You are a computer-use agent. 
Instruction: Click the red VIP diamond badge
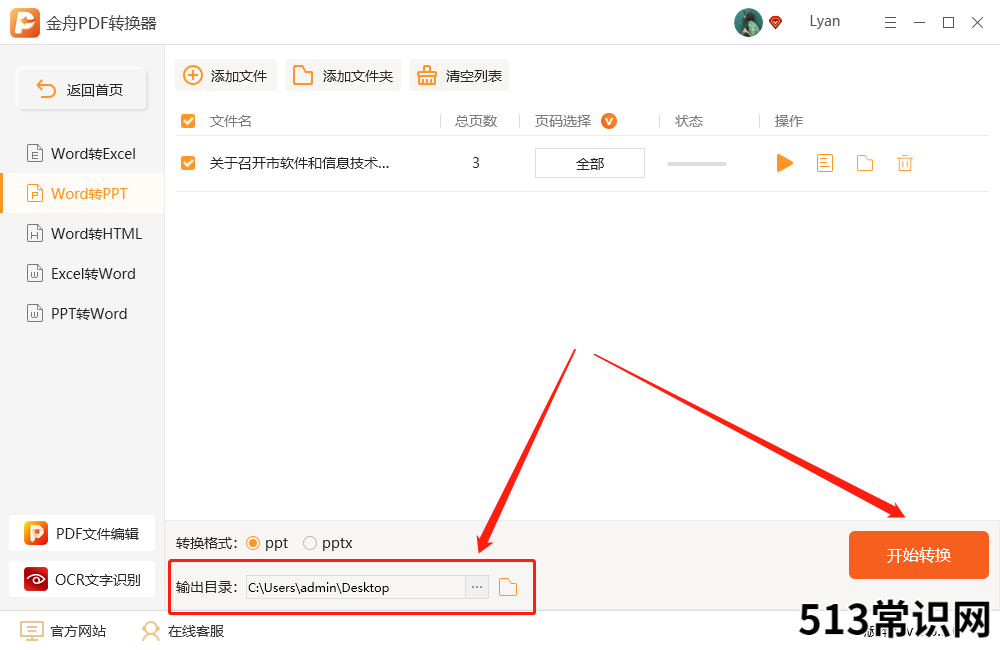776,23
